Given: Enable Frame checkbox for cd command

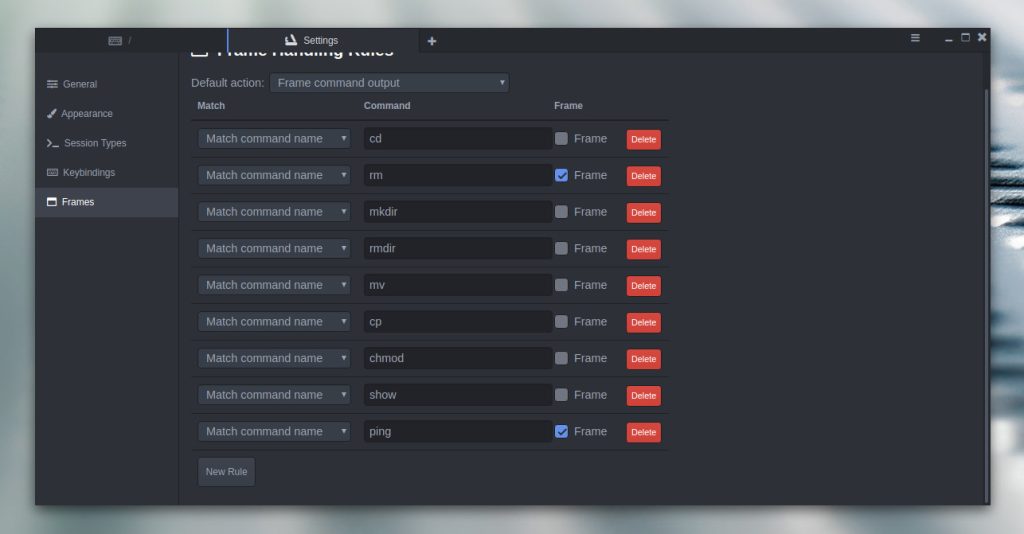Looking at the screenshot, I should [x=562, y=139].
